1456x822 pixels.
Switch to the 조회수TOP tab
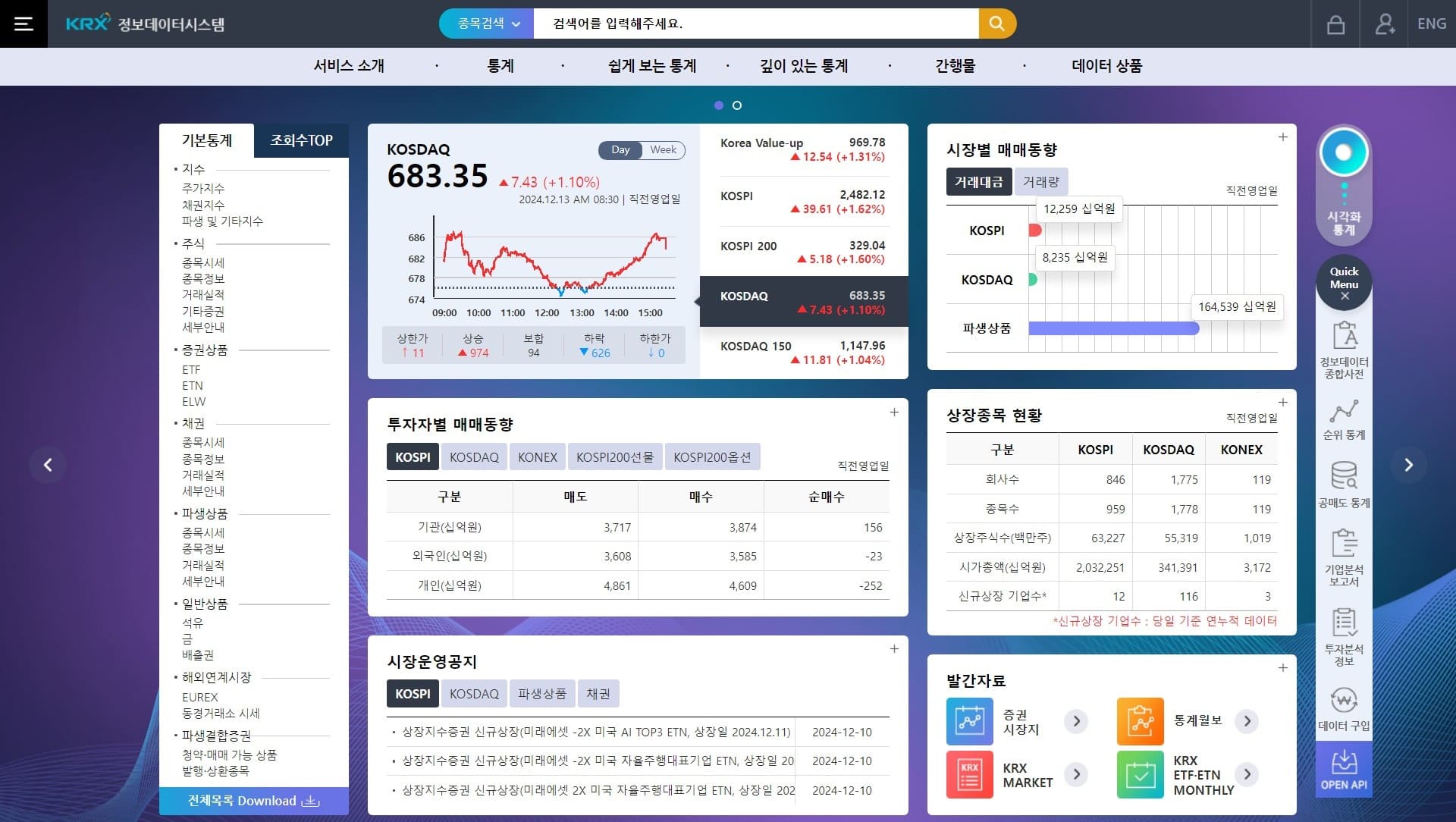tap(301, 140)
